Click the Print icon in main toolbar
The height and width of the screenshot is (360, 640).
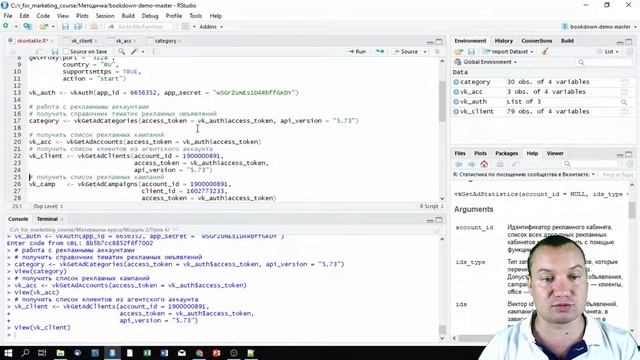[94, 27]
